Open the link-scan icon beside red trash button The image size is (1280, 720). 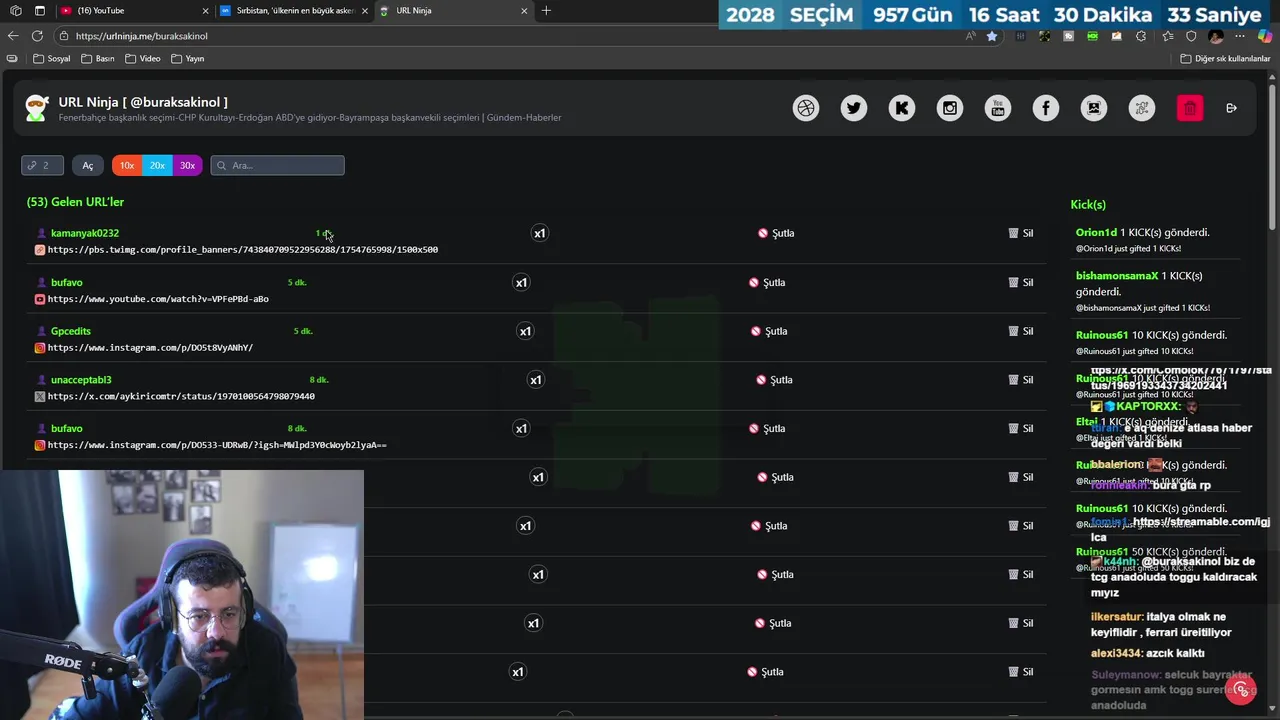1142,108
